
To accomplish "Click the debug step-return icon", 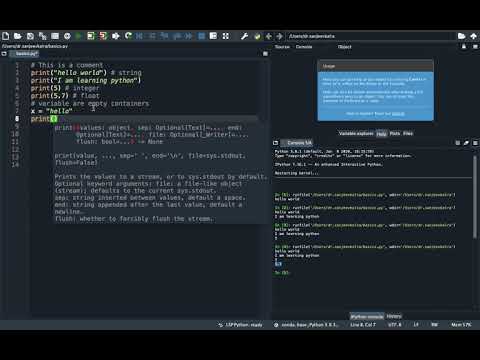I will [177, 36].
